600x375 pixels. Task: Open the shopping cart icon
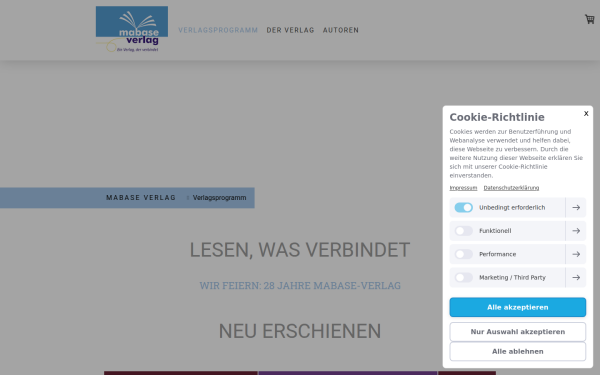coord(589,19)
